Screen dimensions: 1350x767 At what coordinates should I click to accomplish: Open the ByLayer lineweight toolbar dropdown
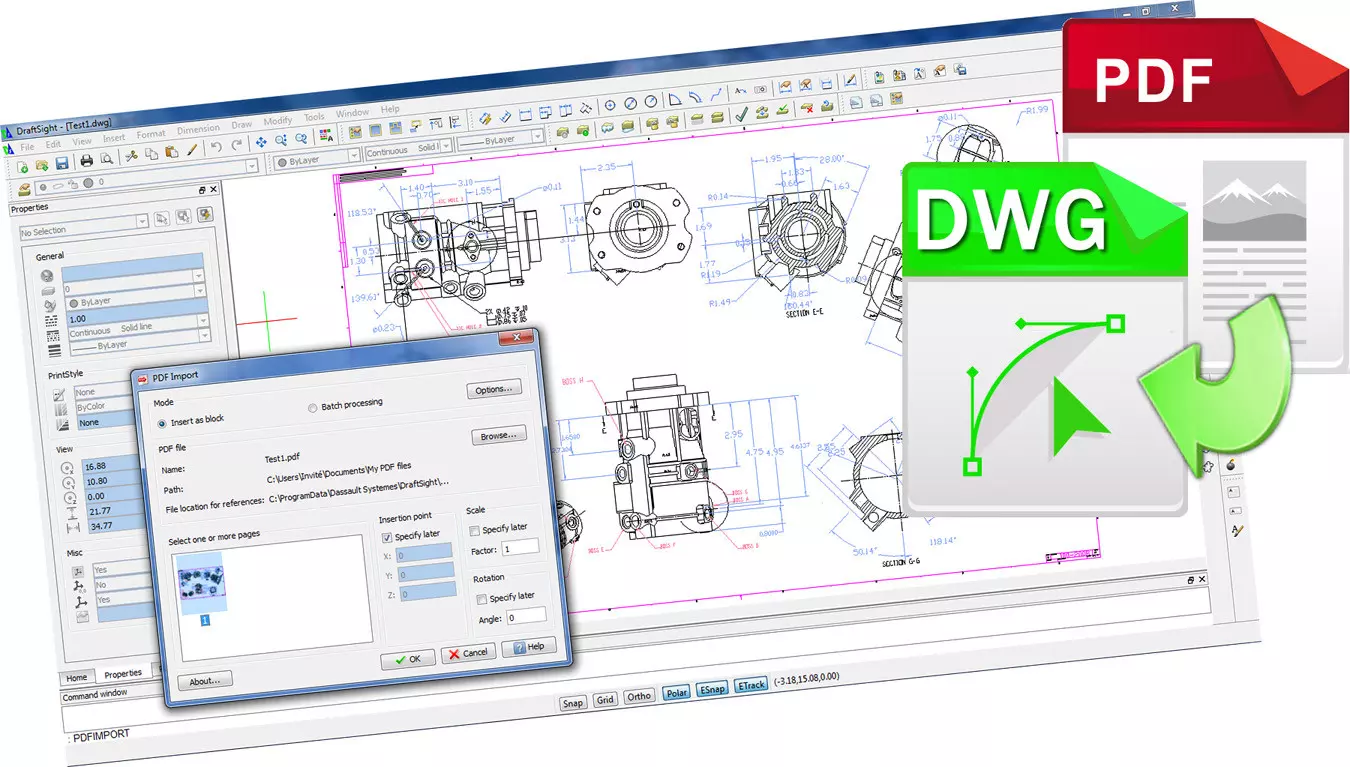(x=501, y=140)
